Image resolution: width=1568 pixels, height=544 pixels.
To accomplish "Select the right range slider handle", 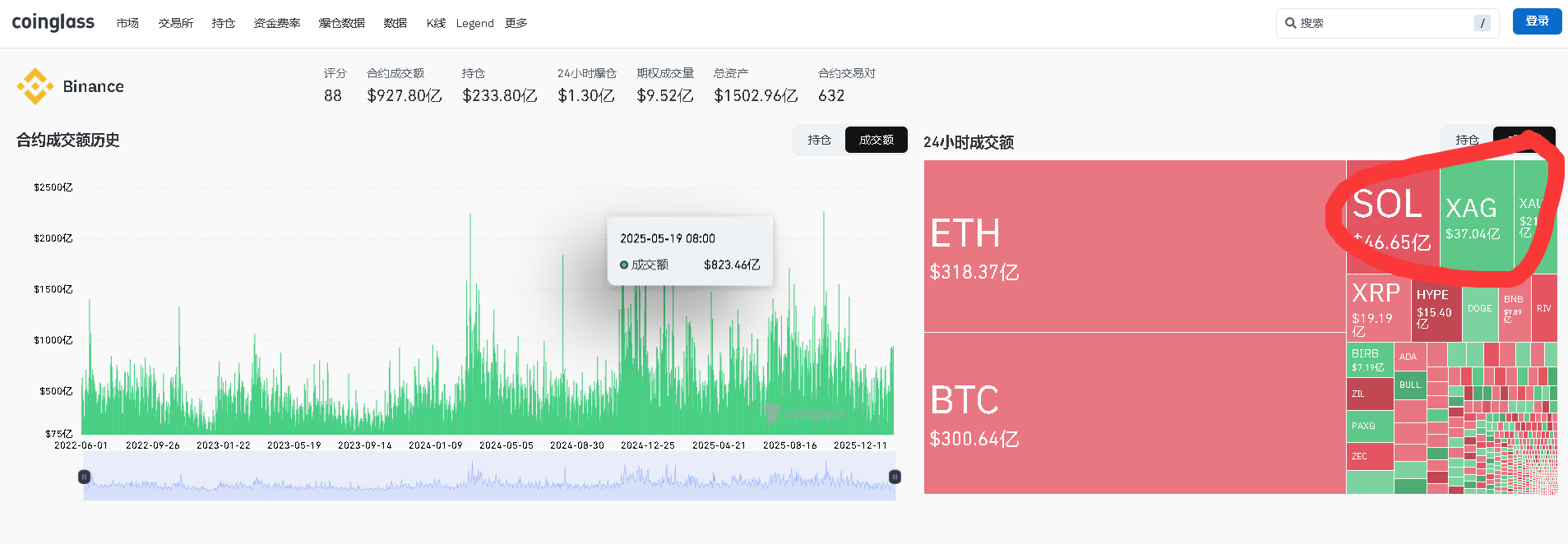I will point(895,477).
